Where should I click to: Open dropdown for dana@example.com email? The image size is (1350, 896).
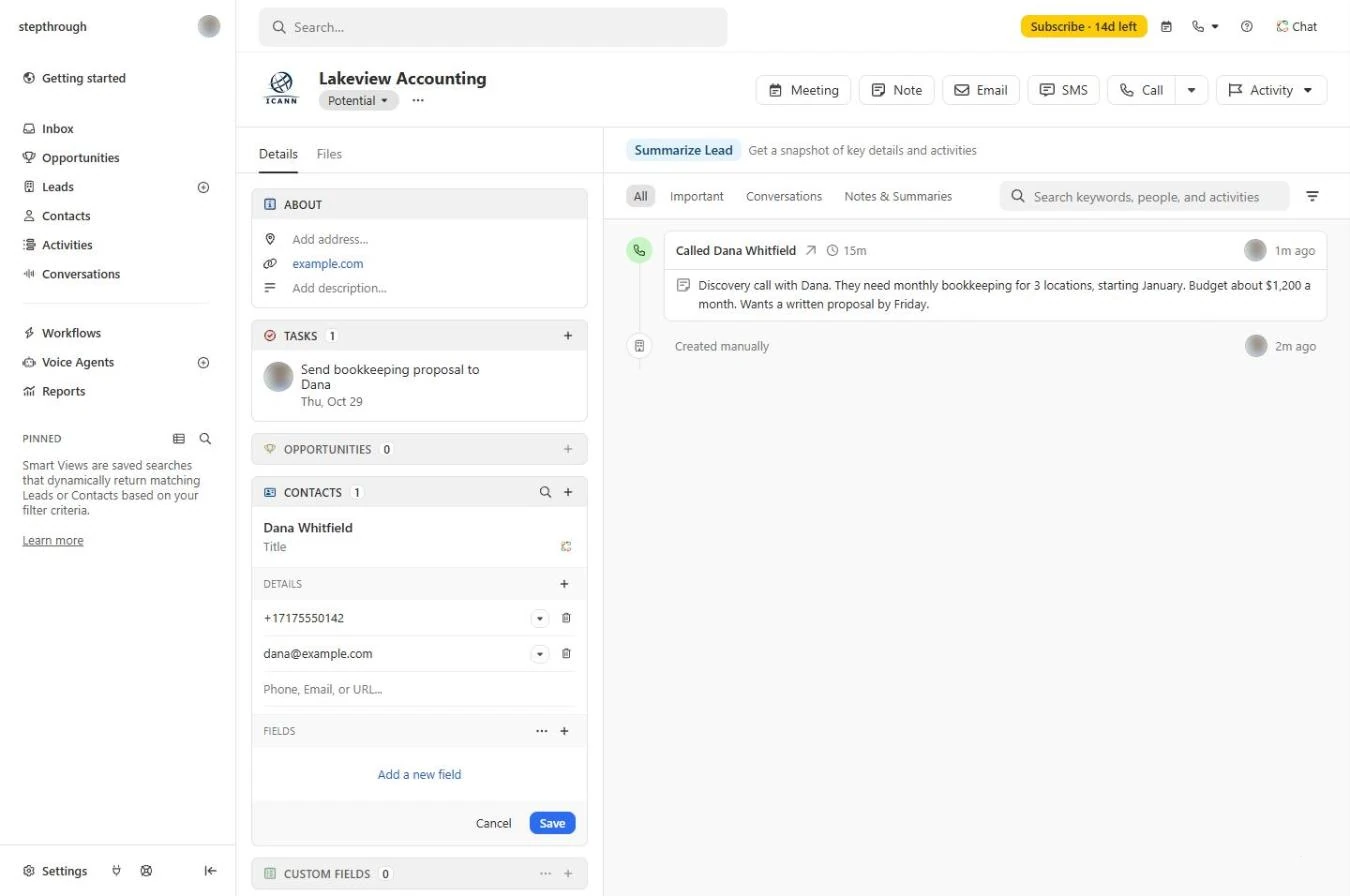click(540, 655)
